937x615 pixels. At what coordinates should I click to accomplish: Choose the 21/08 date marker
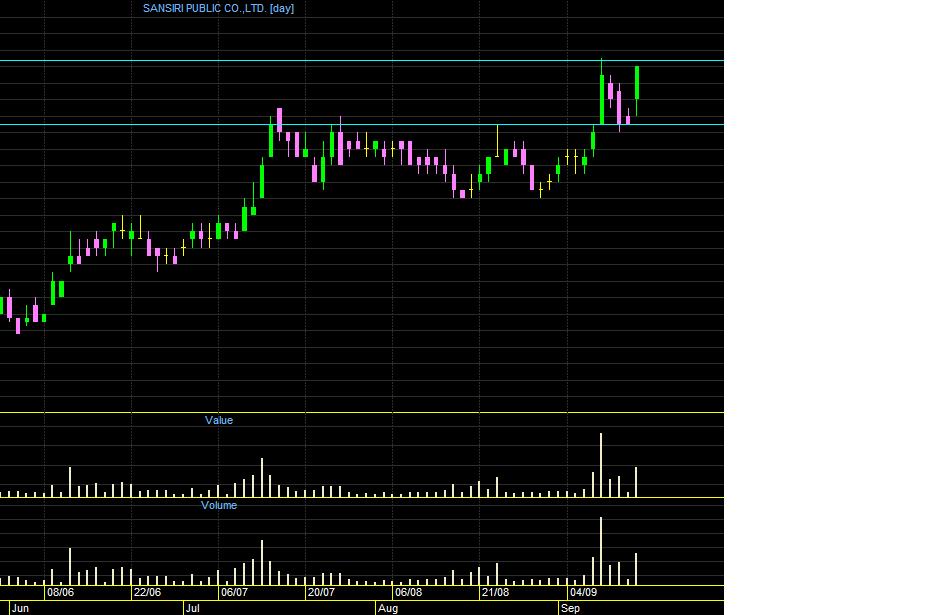pos(495,592)
